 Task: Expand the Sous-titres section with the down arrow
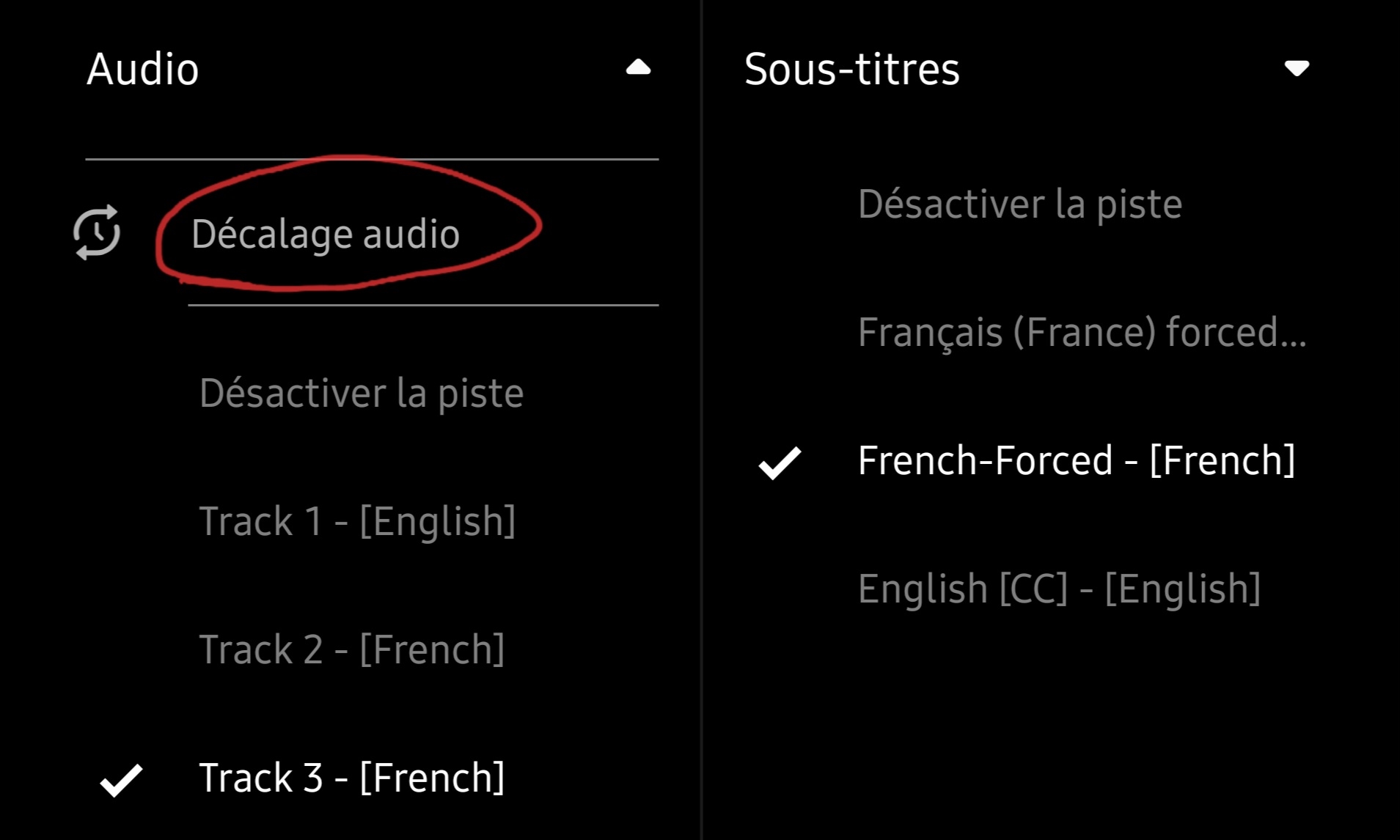tap(1297, 68)
